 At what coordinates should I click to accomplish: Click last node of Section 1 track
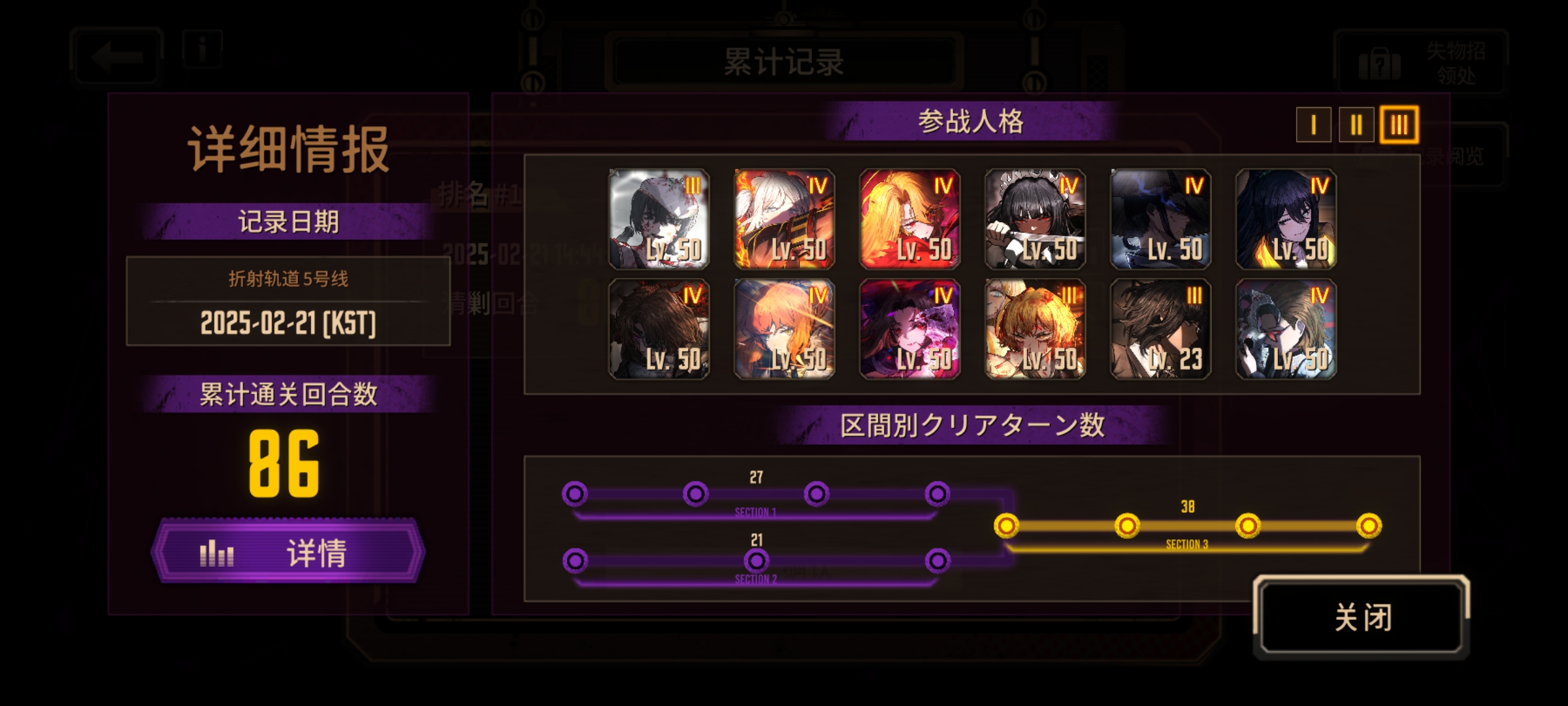[x=938, y=494]
